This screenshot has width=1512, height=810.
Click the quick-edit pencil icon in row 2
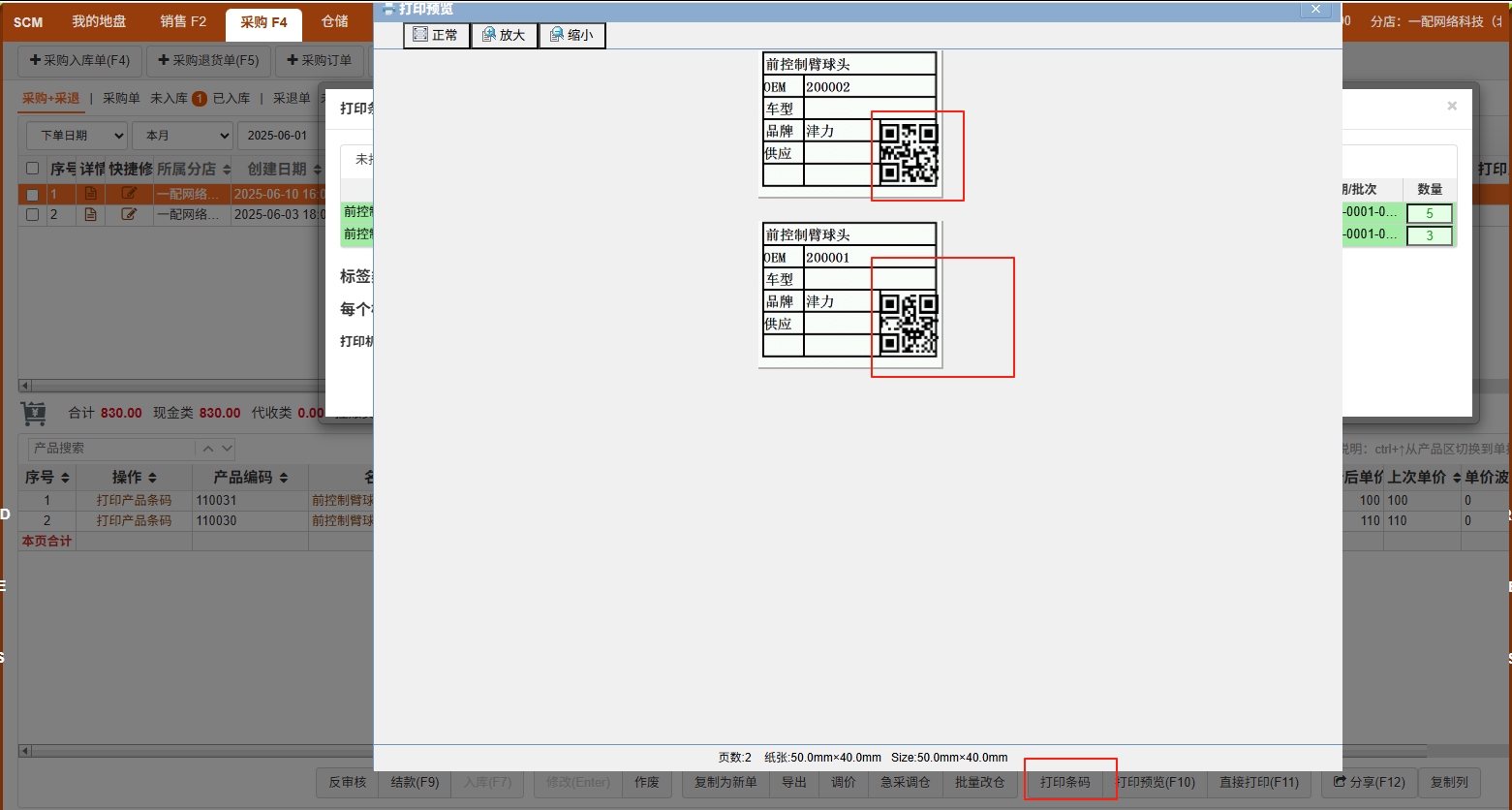(x=129, y=214)
